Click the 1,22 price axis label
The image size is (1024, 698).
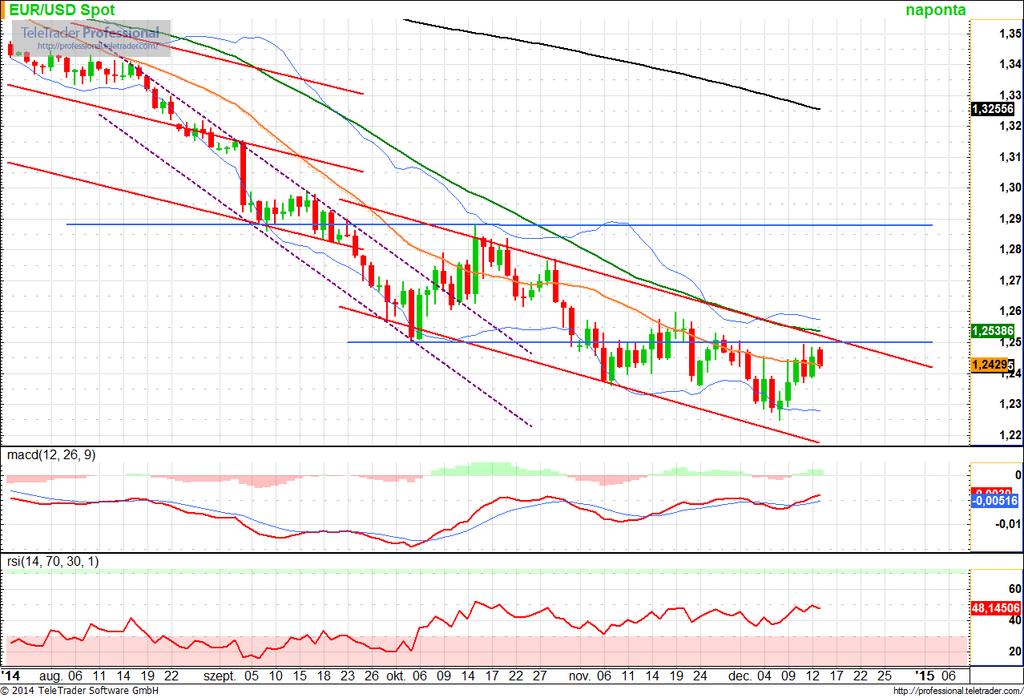1010,436
